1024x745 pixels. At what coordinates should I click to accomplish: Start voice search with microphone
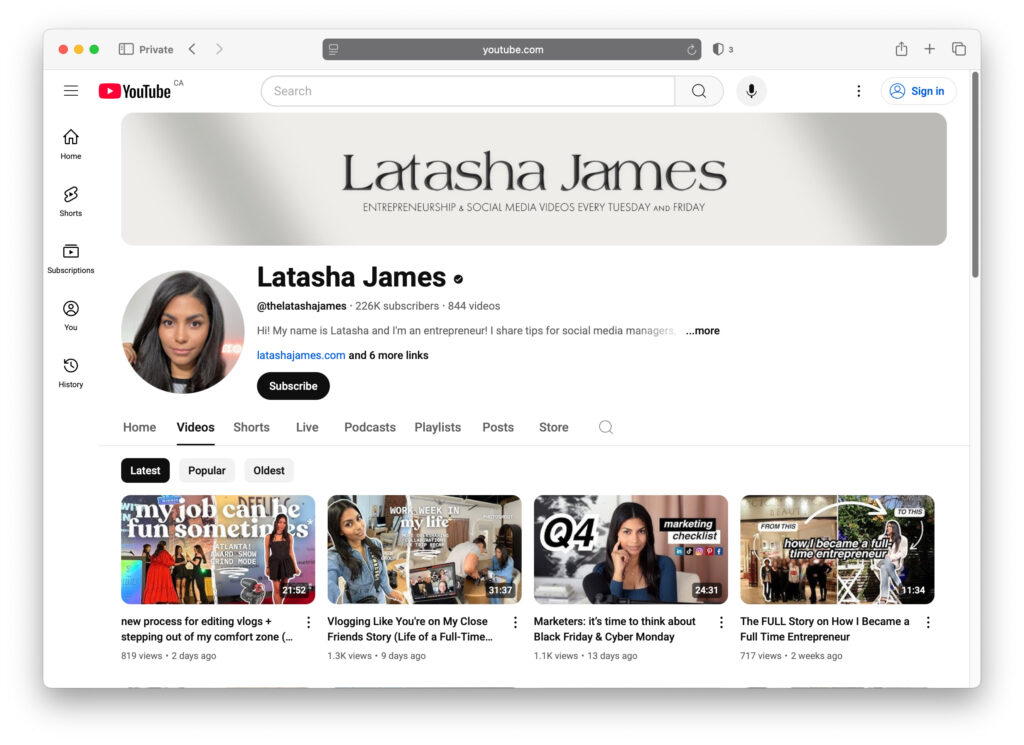point(752,91)
